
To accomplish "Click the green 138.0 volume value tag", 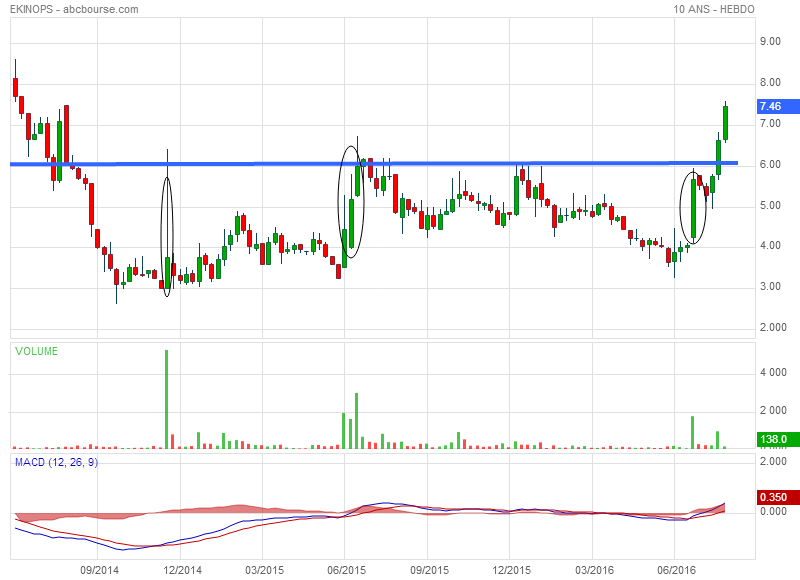I will click(x=779, y=439).
